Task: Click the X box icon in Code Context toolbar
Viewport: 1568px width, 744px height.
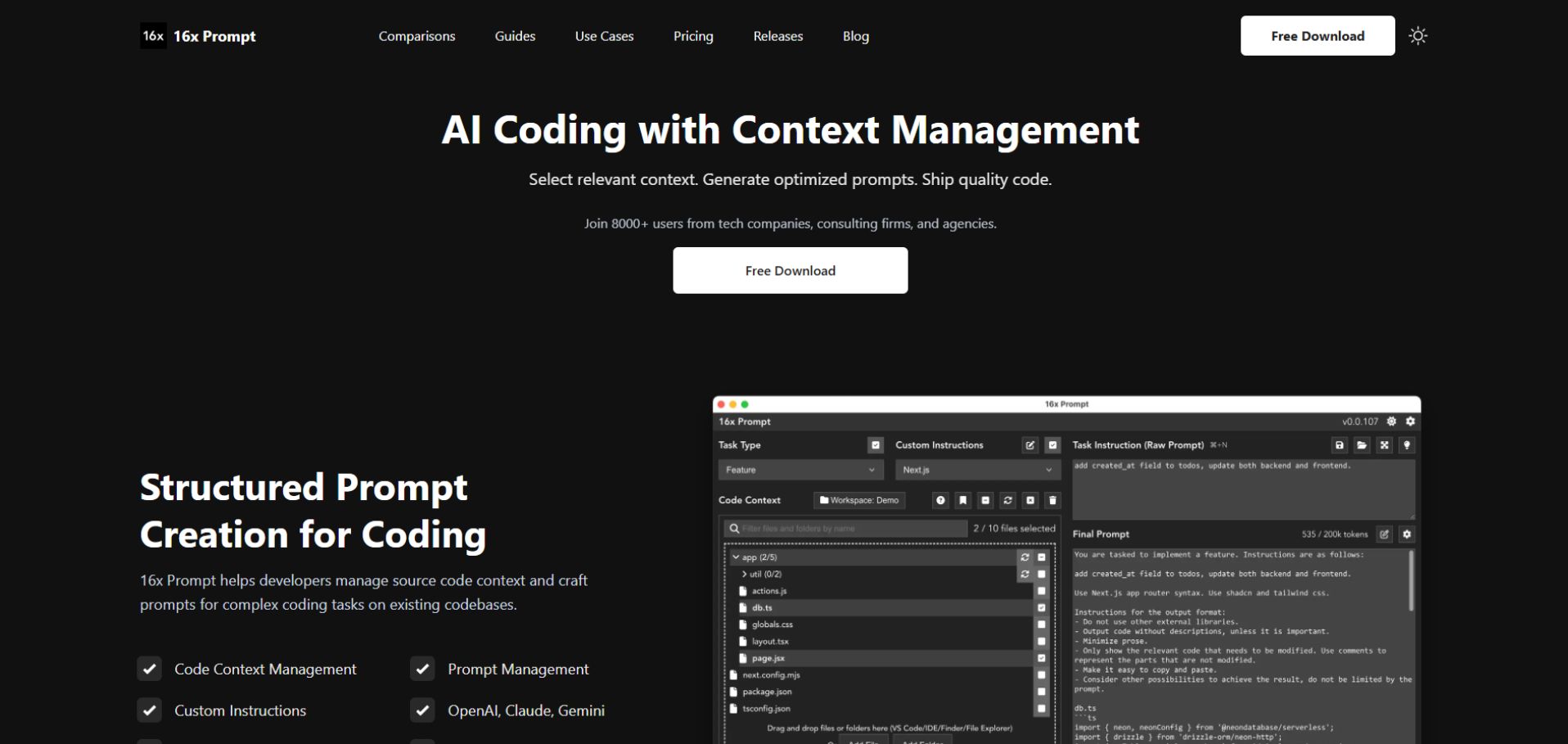Action: pos(1030,500)
